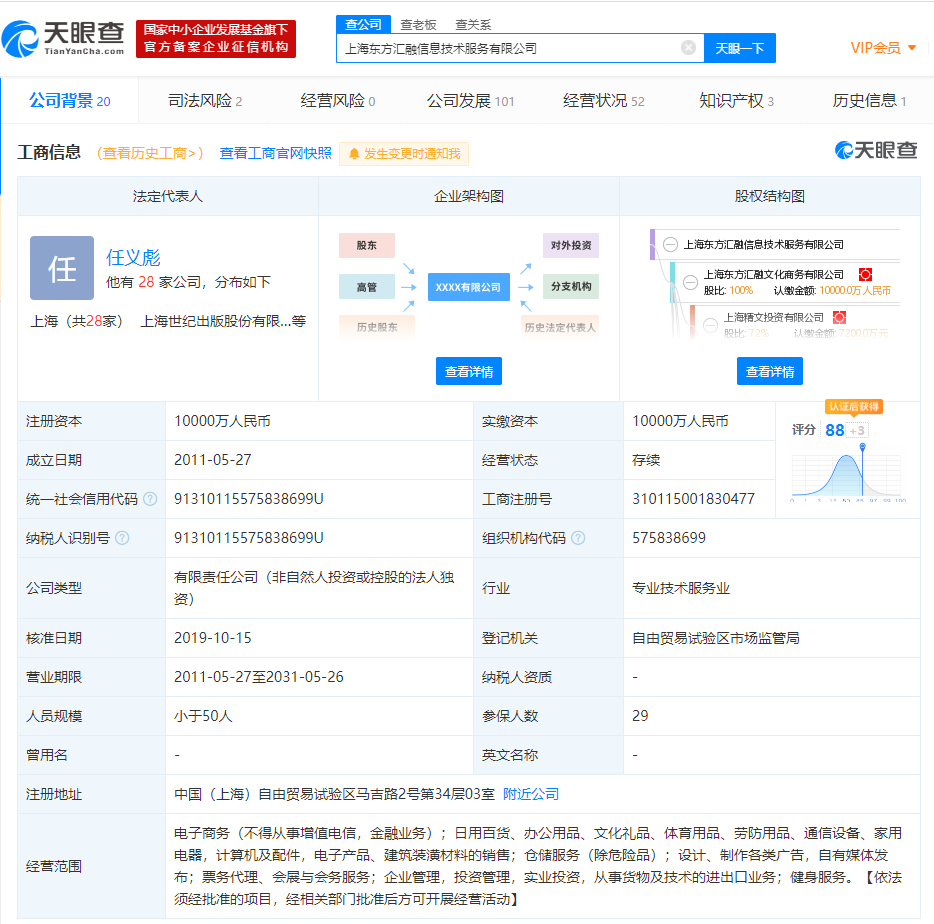Click help icon next to 组织机构代码
The image size is (934, 924).
tap(578, 538)
